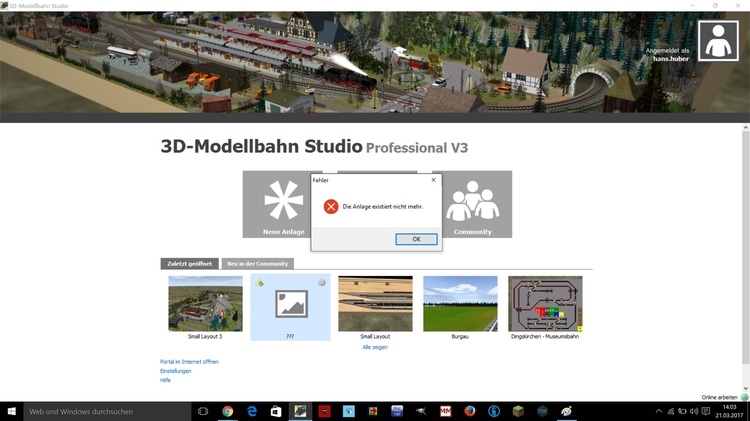Screen dimensions: 750x421
Task: Click the scrollbar down arrow
Action: coord(745,388)
